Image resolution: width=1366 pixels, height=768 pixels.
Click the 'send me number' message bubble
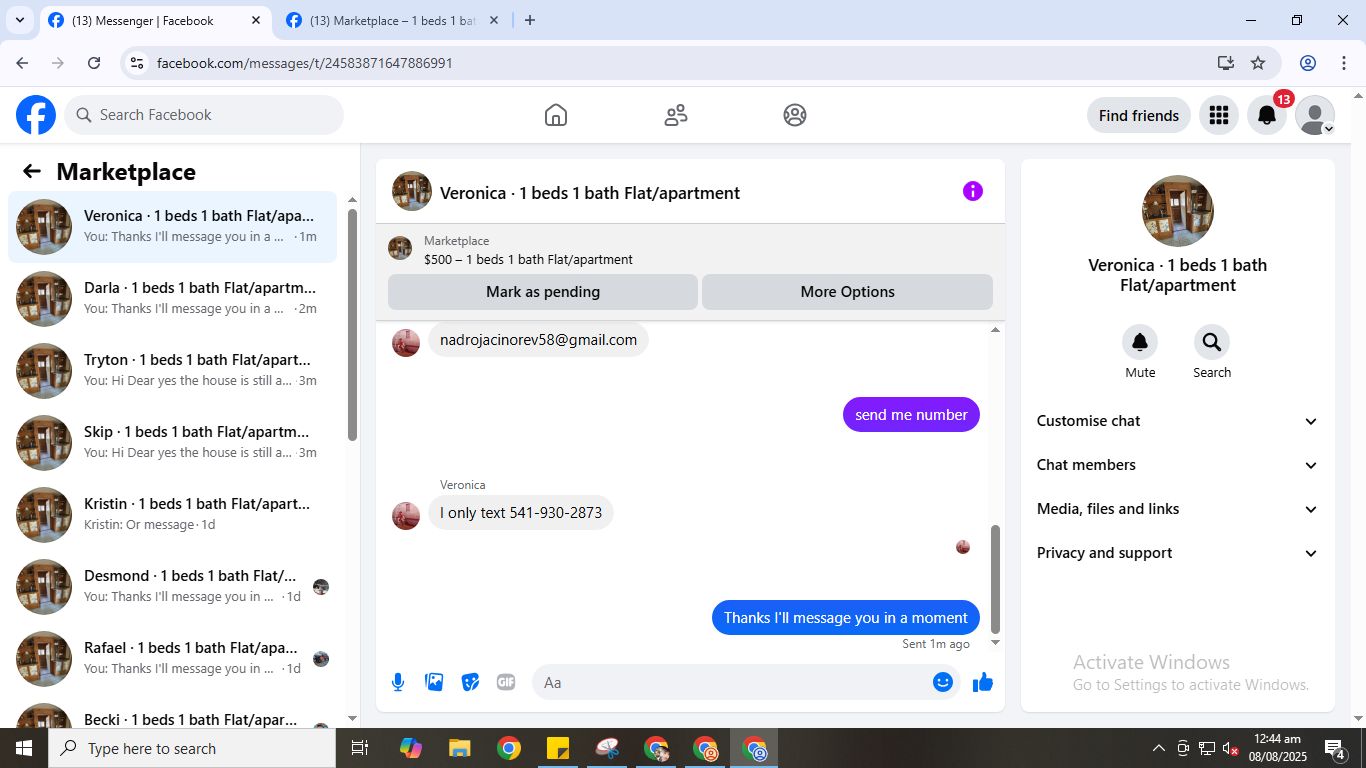point(911,415)
